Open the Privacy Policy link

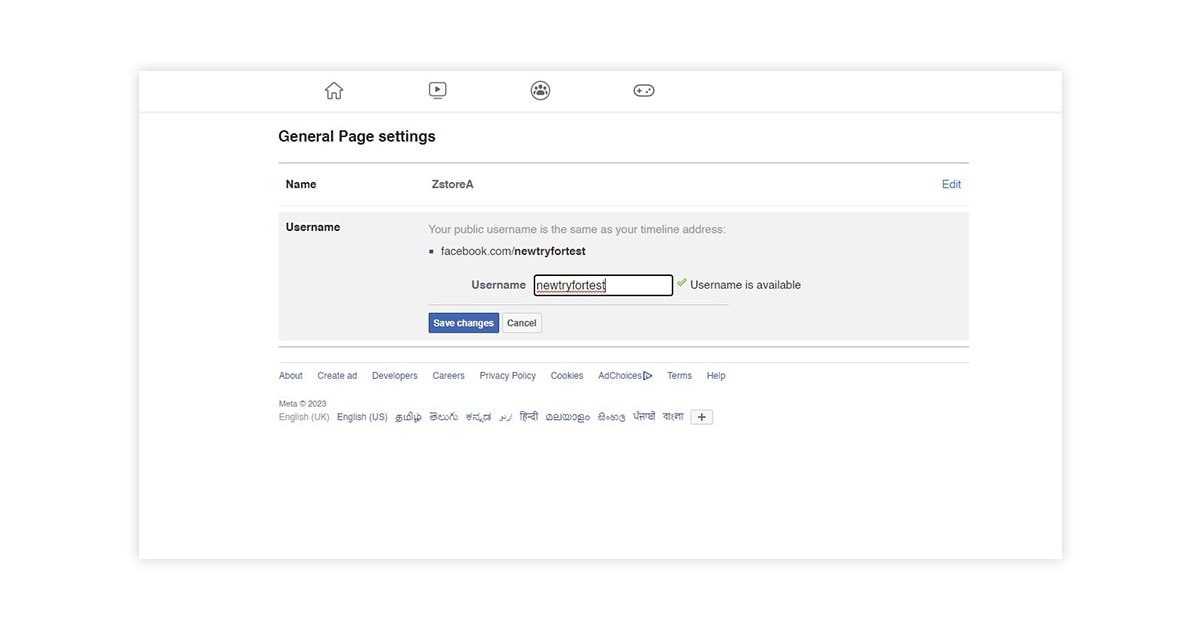point(507,376)
